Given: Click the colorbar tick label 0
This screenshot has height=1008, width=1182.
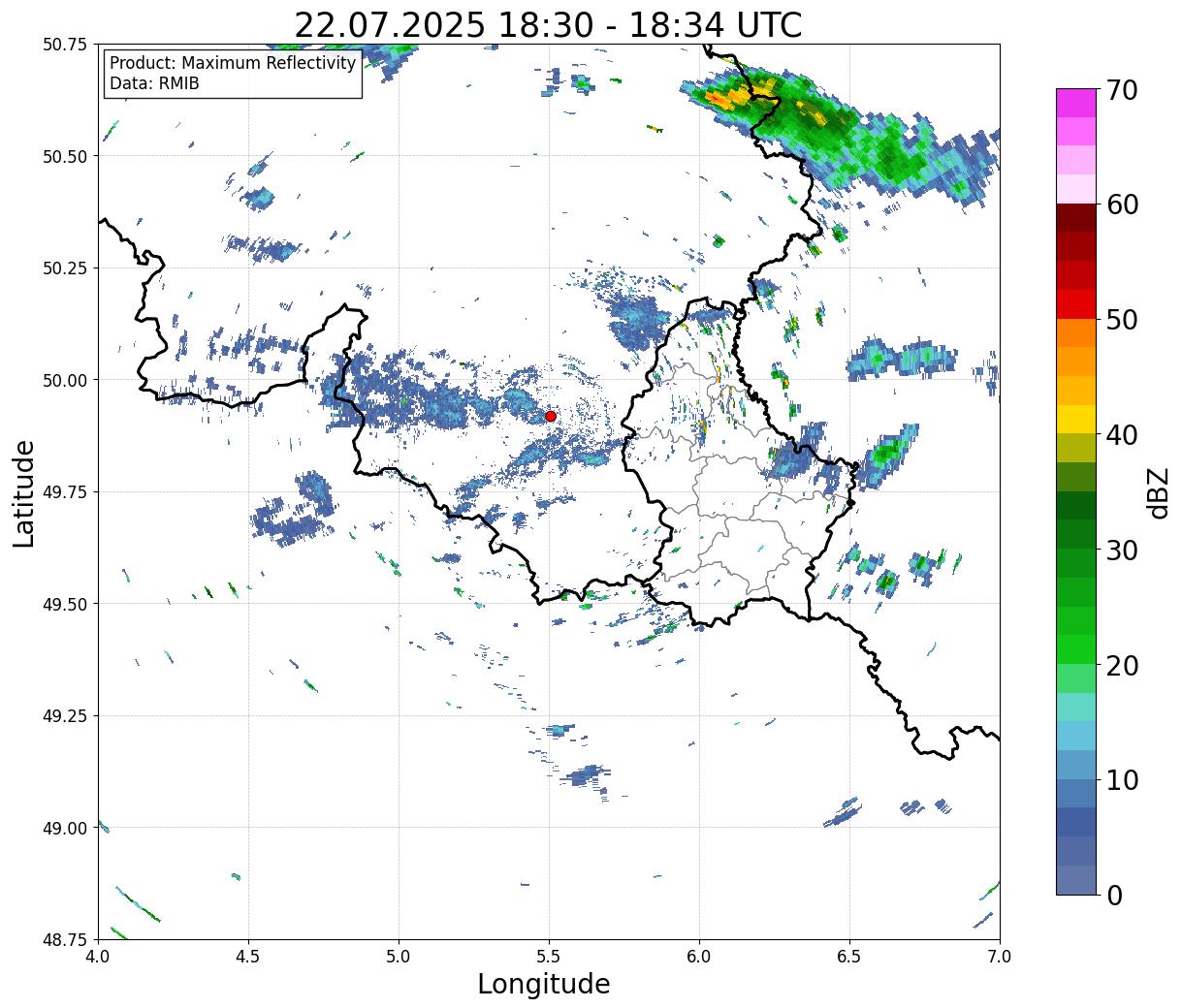Looking at the screenshot, I should [1114, 896].
